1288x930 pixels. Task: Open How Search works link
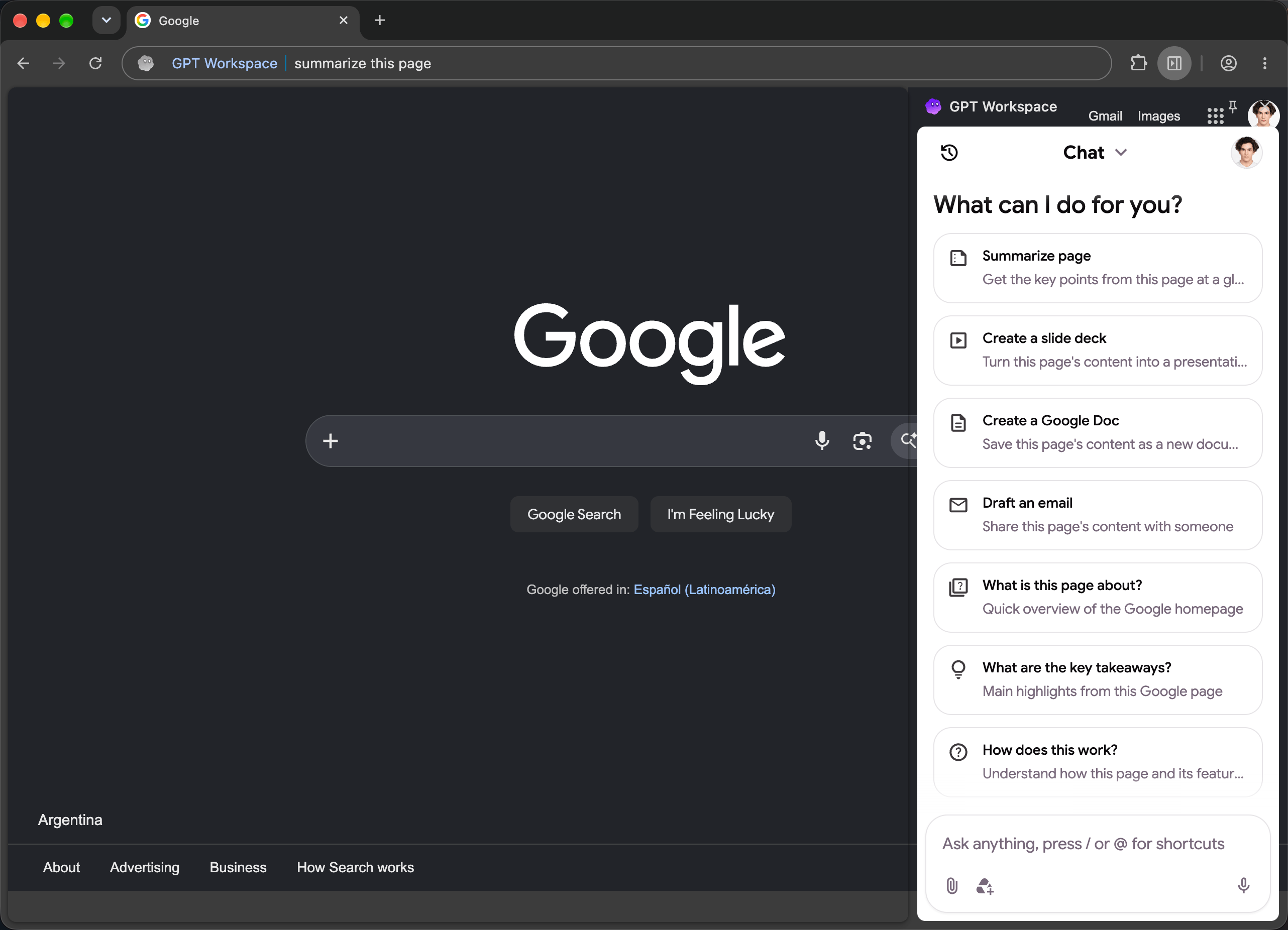(355, 867)
